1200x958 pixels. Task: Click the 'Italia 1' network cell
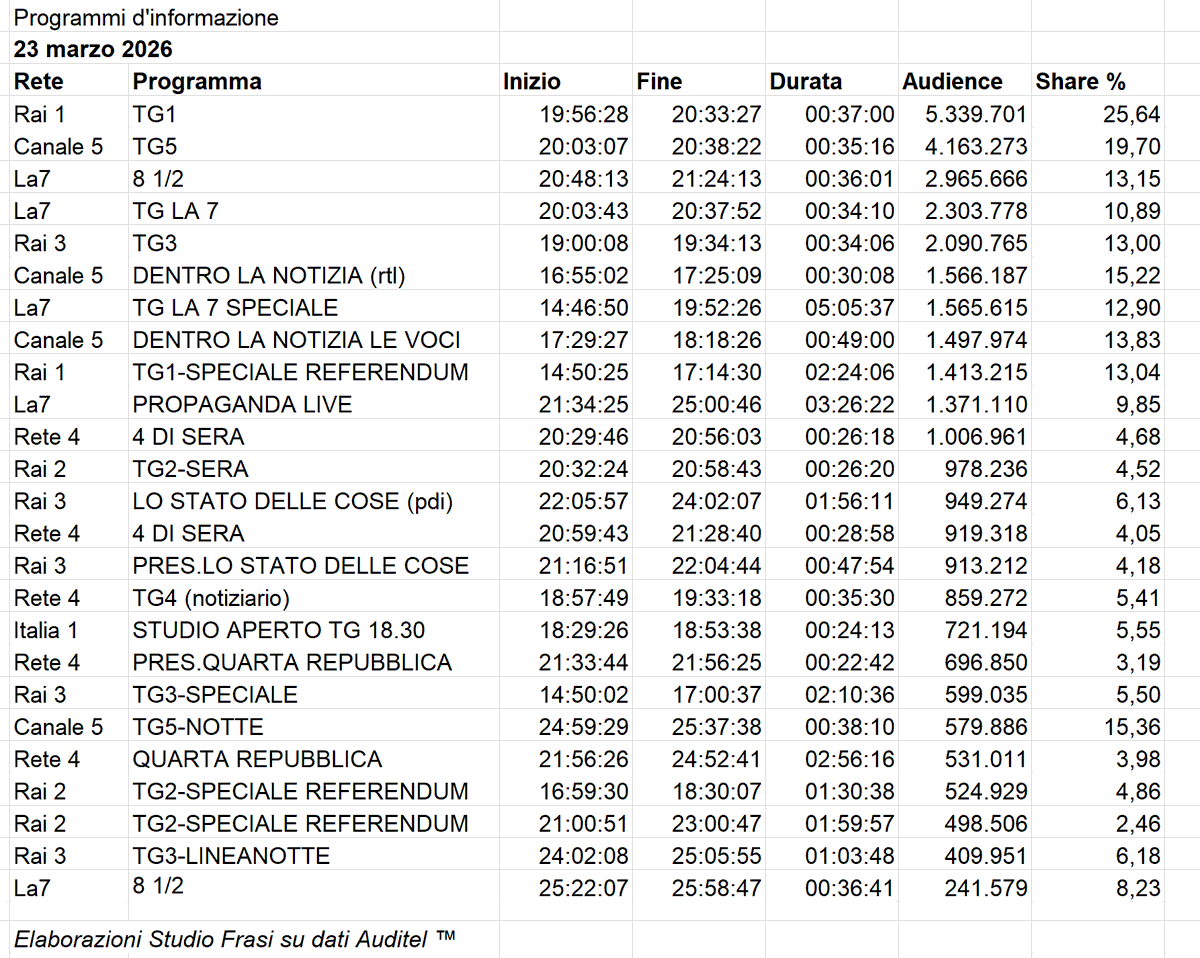(44, 630)
